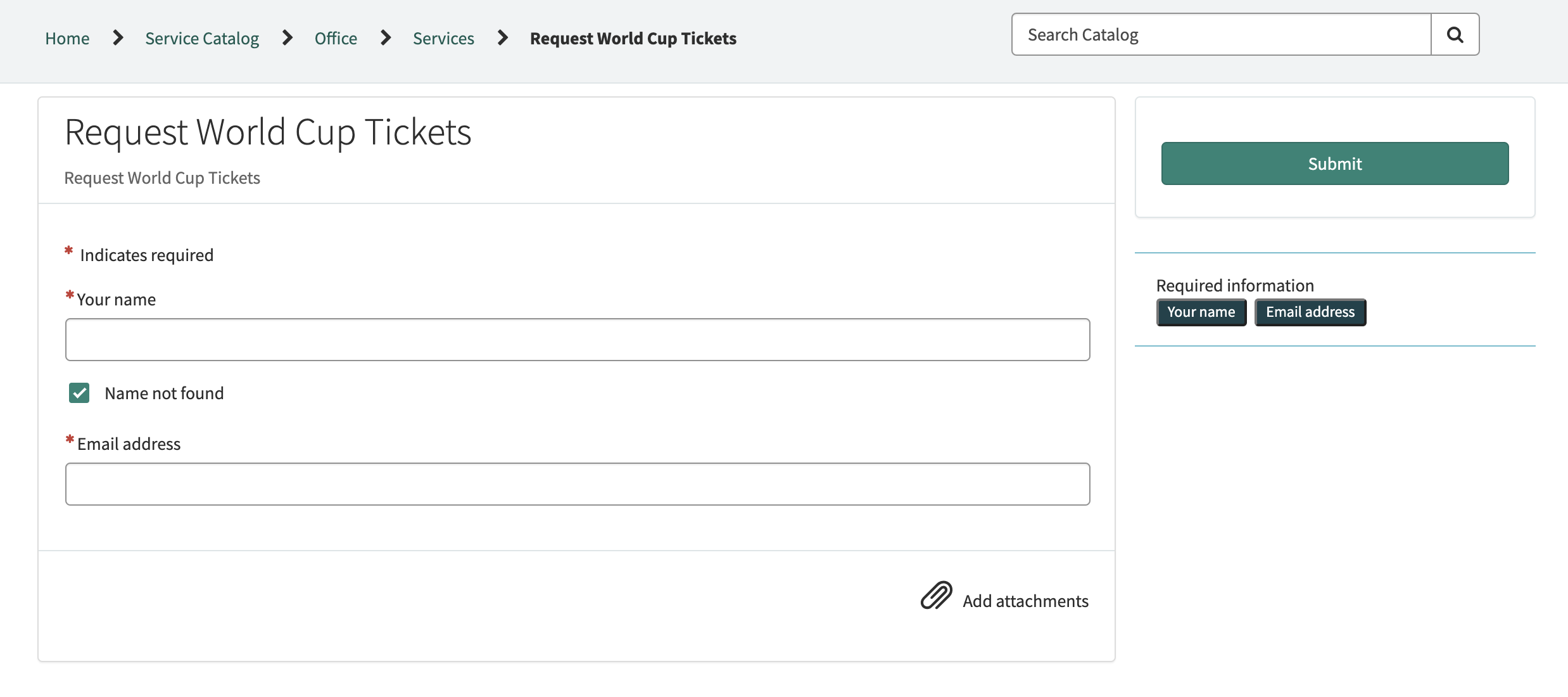The image size is (1568, 697).
Task: Click chevron arrow after Services breadcrumb
Action: pyautogui.click(x=503, y=38)
